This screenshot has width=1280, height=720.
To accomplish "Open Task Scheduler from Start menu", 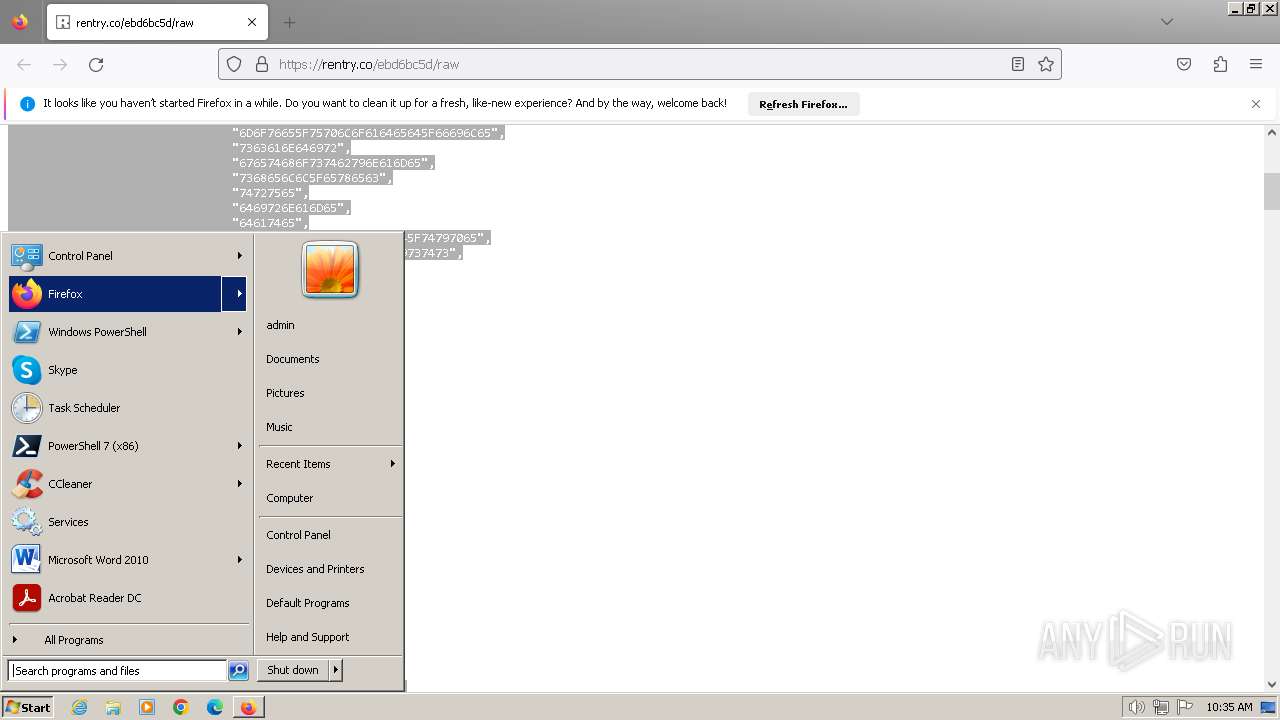I will coord(127,408).
